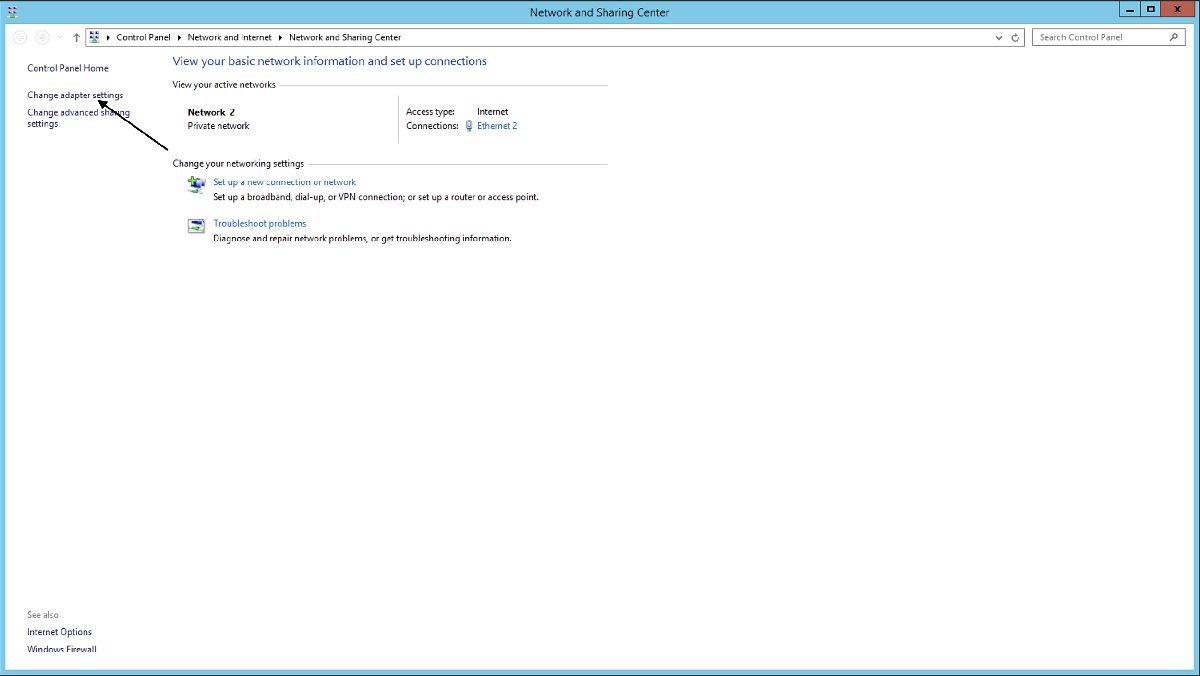
Task: Click the address bar location icon
Action: click(x=95, y=37)
